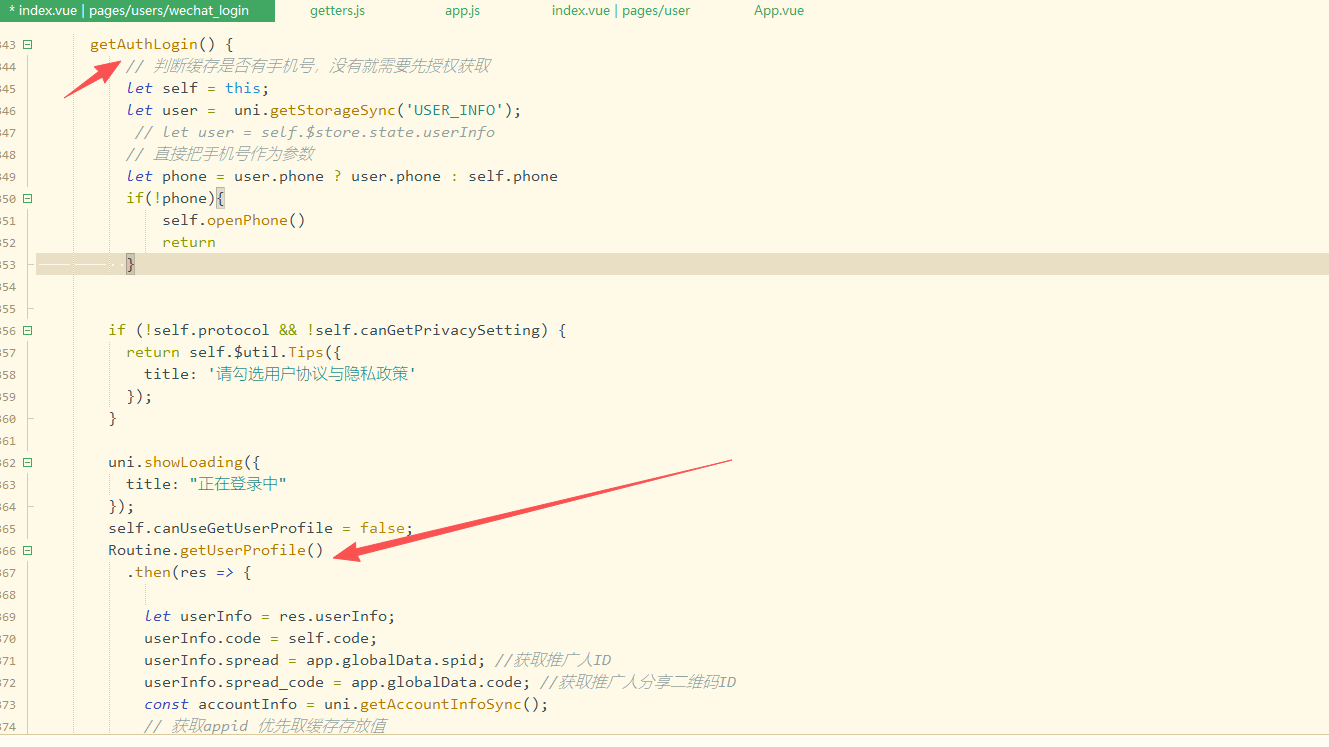
Task: Collapse the uni.showLoading block fold marker
Action: click(x=28, y=462)
